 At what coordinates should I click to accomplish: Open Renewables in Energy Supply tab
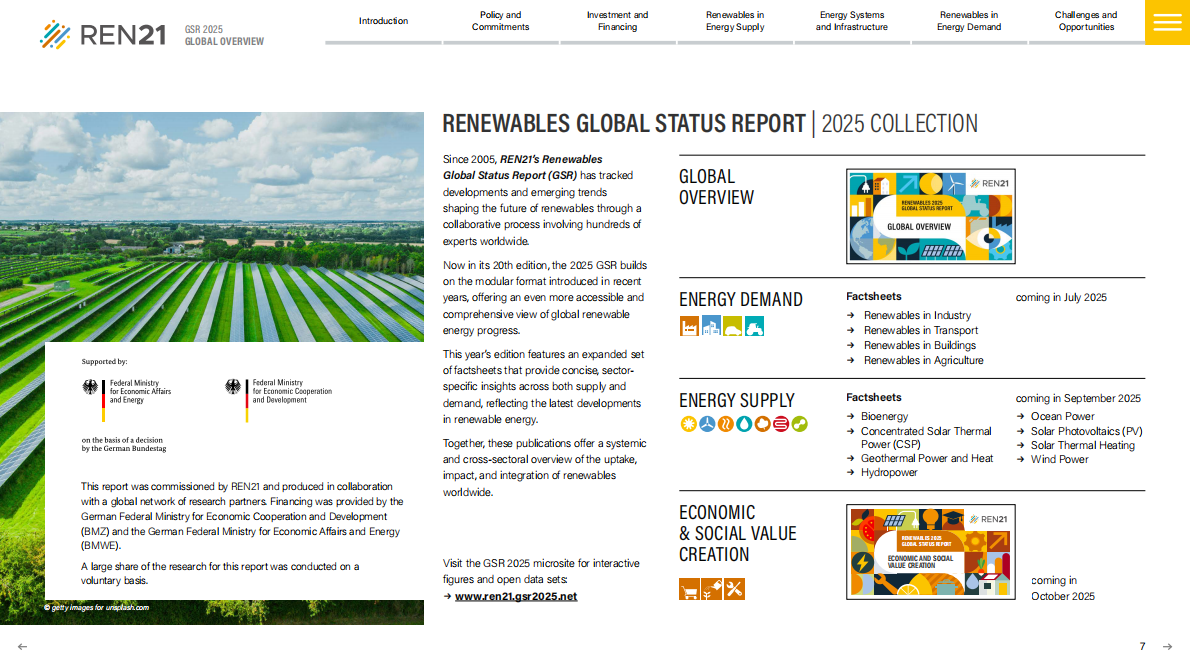[x=735, y=21]
